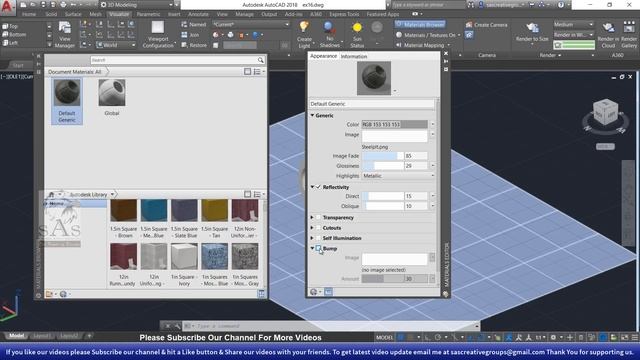Image resolution: width=640 pixels, height=360 pixels.
Task: Click the No Shadows icon
Action: [329, 28]
